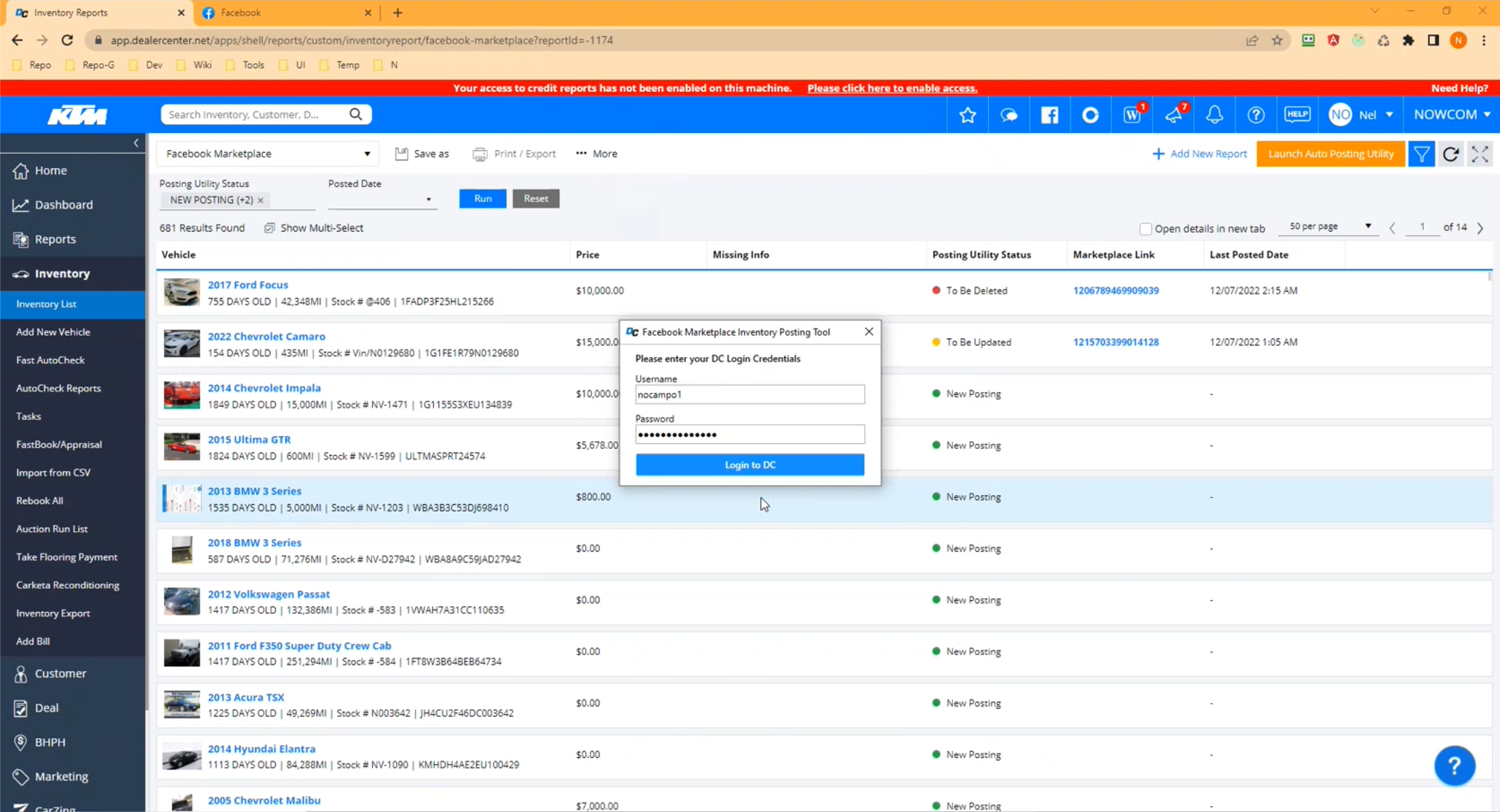The width and height of the screenshot is (1500, 812).
Task: Open the megaphone announcements icon
Action: [x=1174, y=114]
